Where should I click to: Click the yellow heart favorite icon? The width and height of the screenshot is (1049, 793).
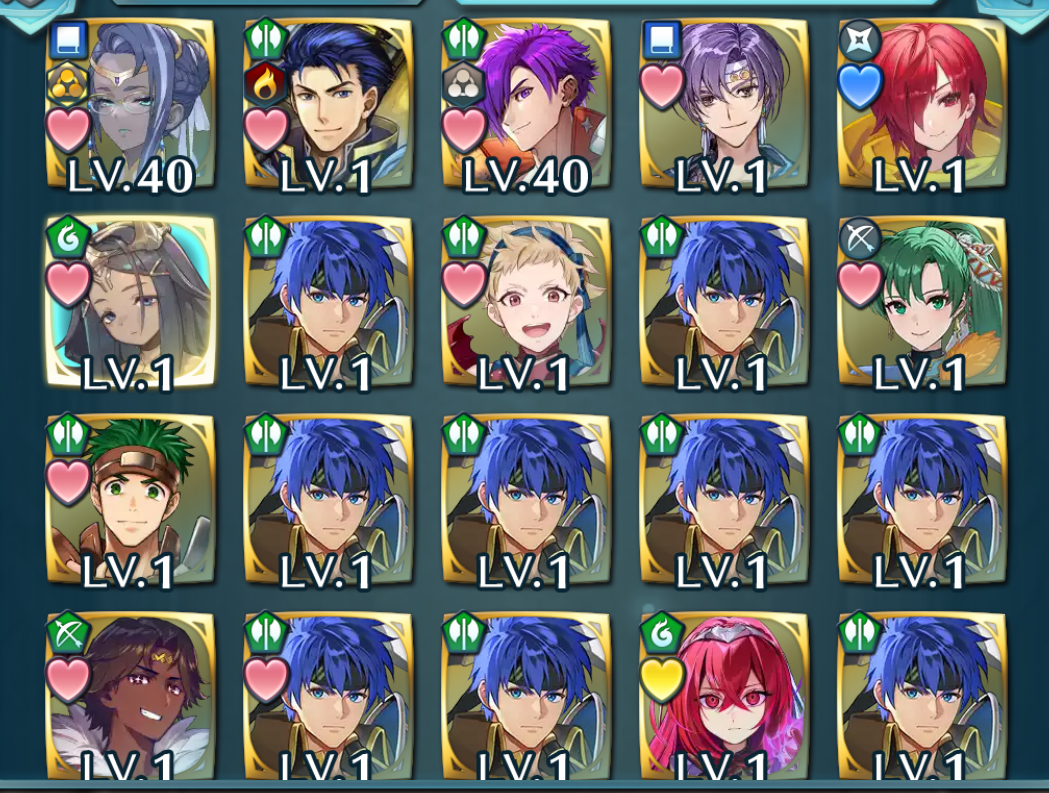coord(662,679)
